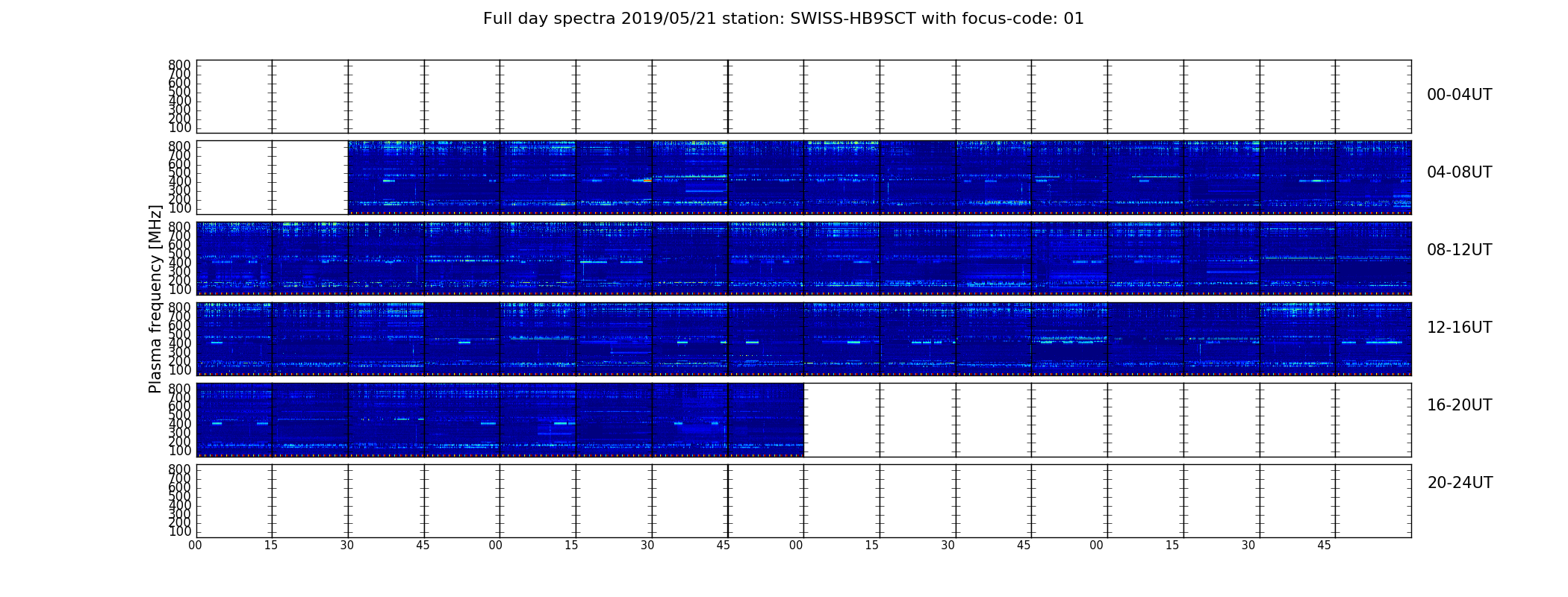1568x597 pixels.
Task: Click the Plasma frequency [MHz] axis label
Action: 155,298
